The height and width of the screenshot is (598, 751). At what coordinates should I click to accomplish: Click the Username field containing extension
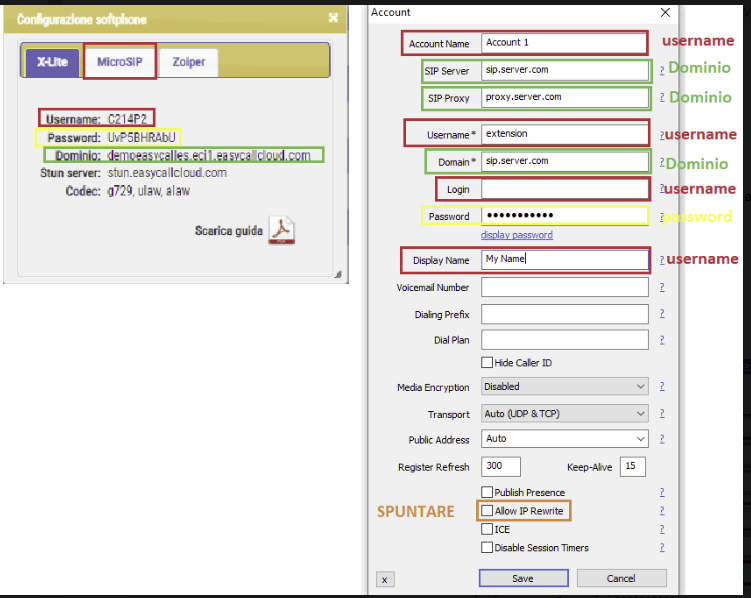pyautogui.click(x=565, y=134)
